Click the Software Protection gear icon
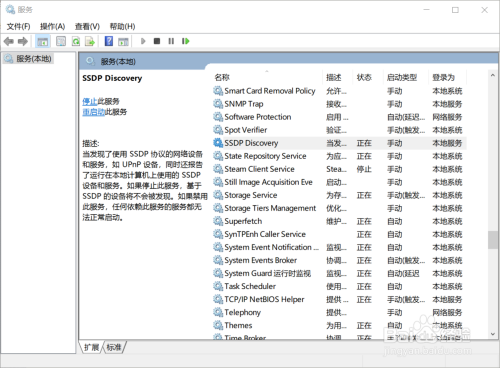Viewport: 500px width, 368px height. pyautogui.click(x=218, y=117)
